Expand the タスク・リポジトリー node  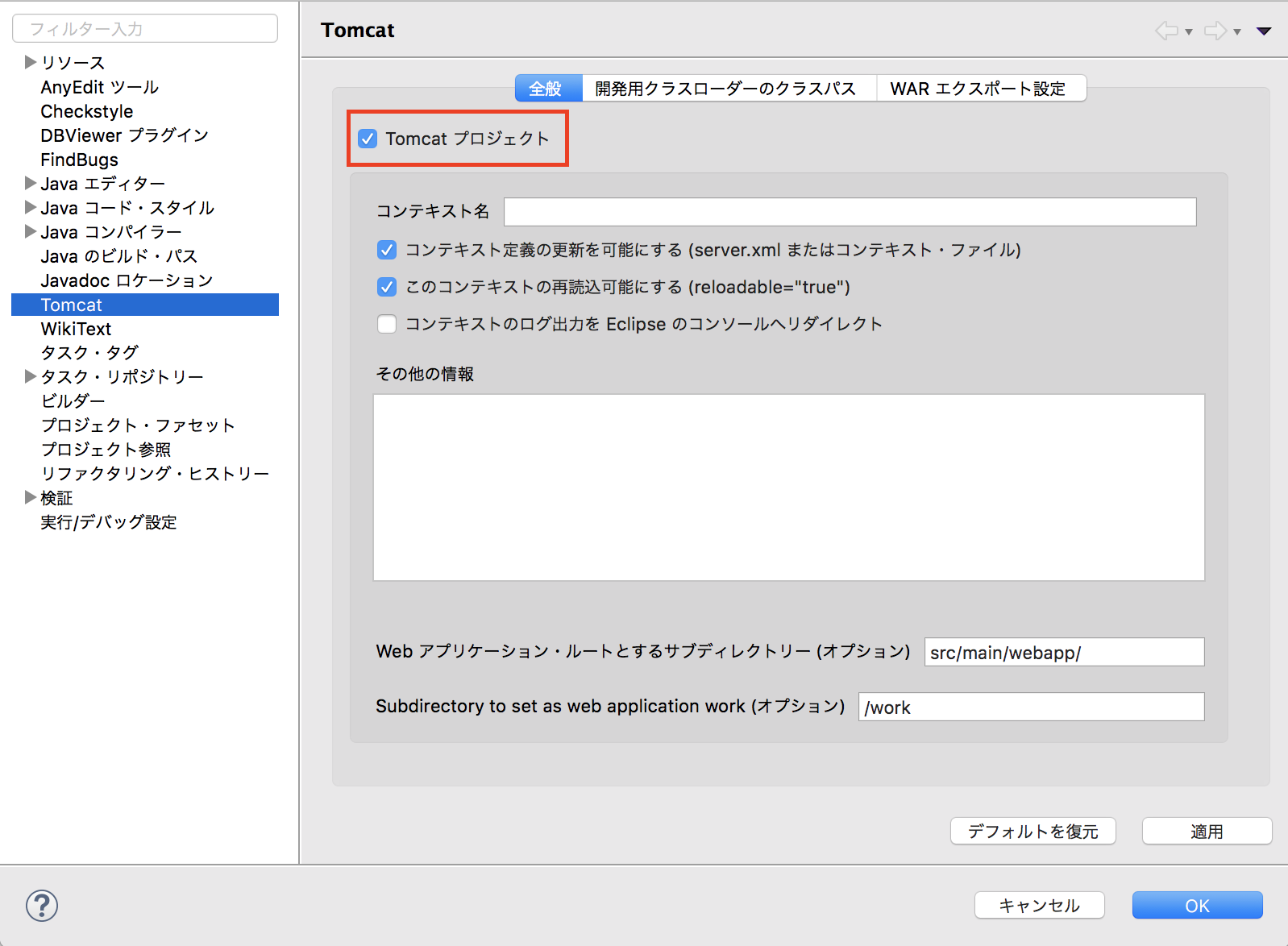tap(31, 376)
